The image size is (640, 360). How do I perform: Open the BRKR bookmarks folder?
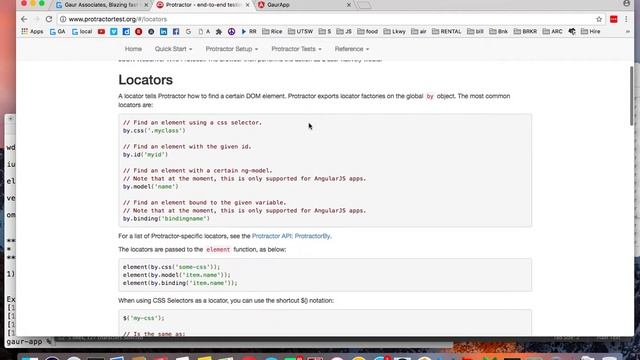click(526, 31)
